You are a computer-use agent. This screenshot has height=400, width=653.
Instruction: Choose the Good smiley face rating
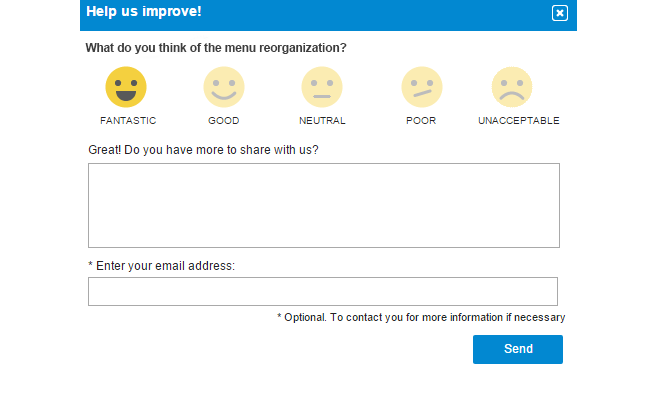[x=224, y=87]
